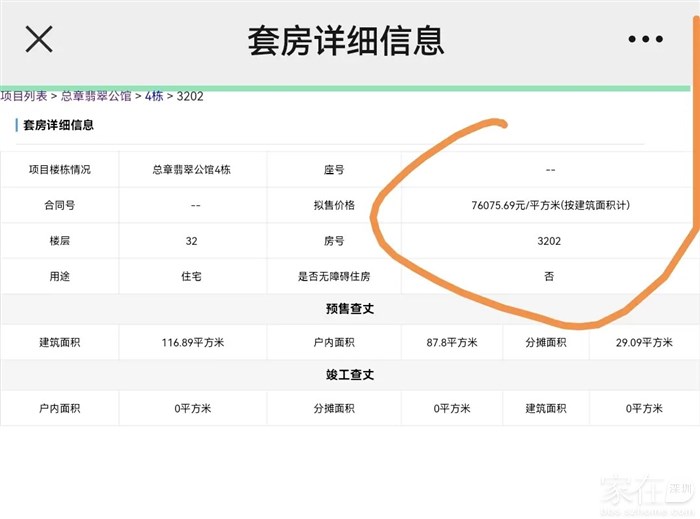Screen dimensions: 700x519
Task: Open the three-dot more options menu
Action: 645,40
